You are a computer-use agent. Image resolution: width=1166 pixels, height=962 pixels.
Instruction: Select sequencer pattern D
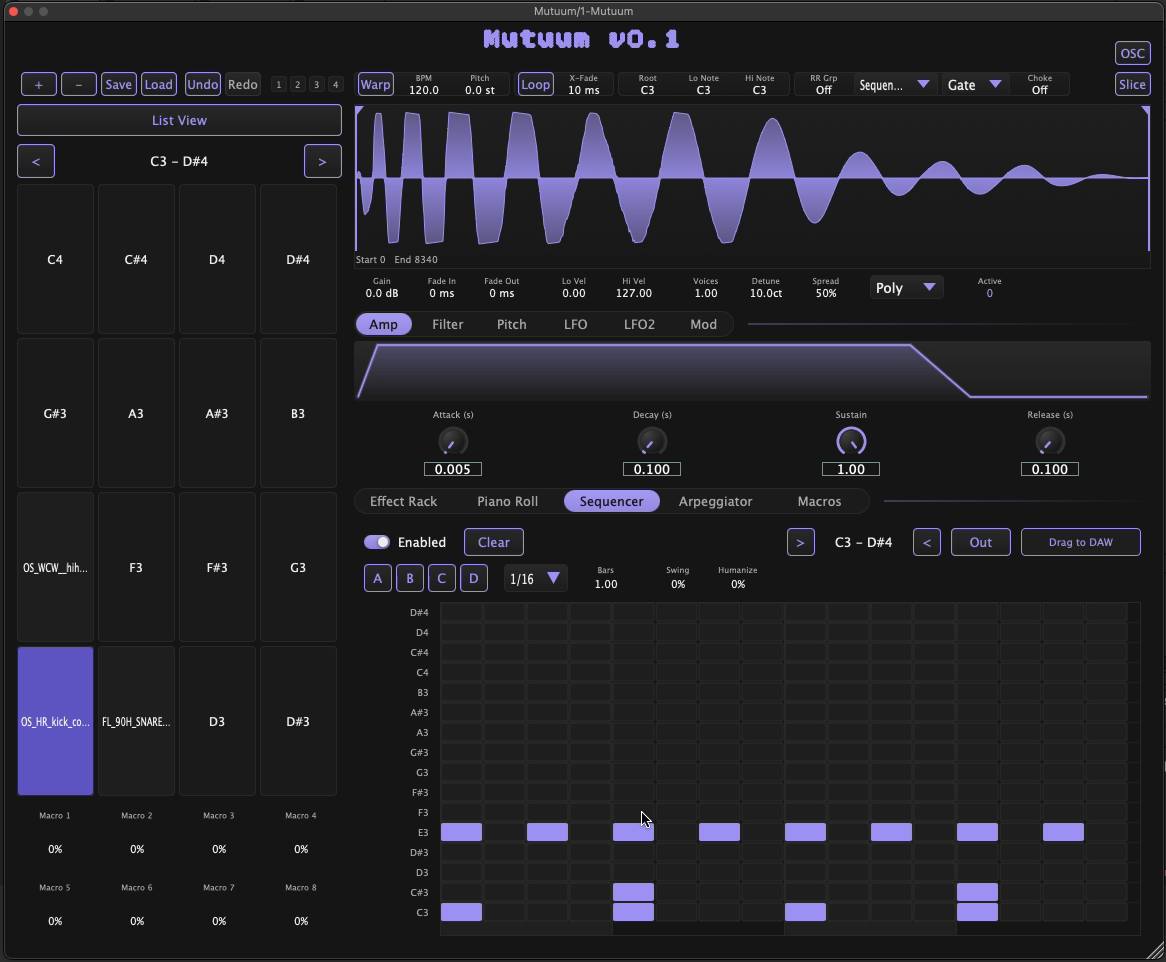pyautogui.click(x=474, y=578)
